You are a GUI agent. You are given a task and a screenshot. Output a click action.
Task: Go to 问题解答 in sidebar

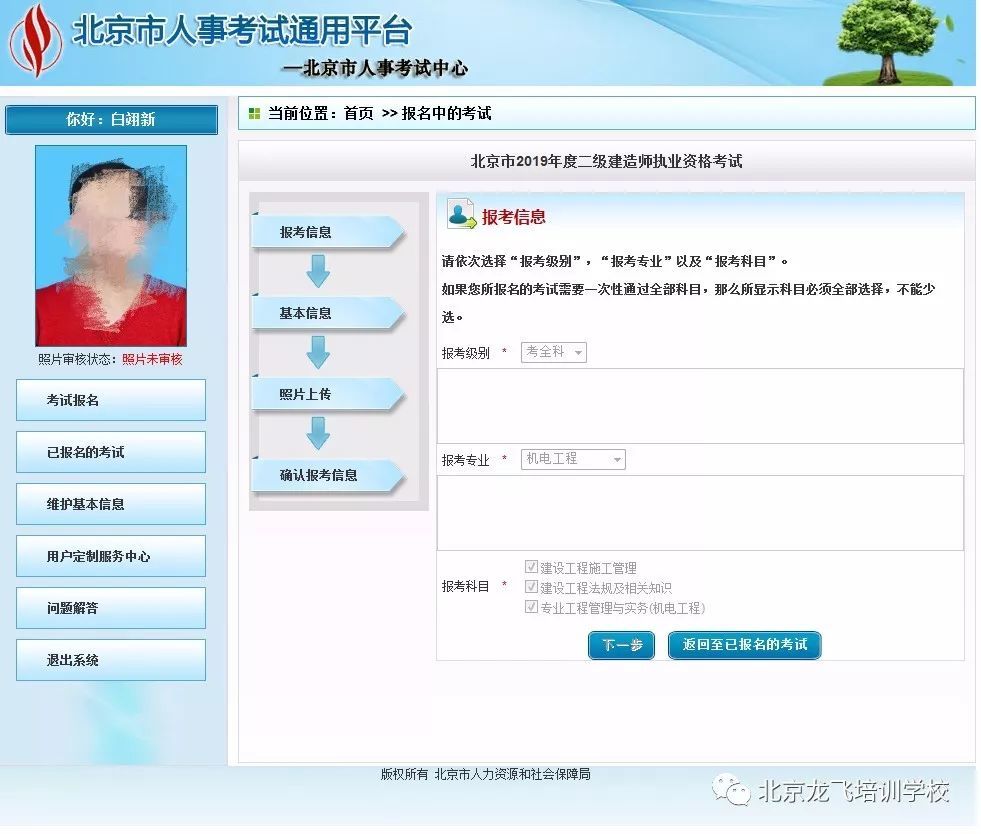tap(111, 608)
